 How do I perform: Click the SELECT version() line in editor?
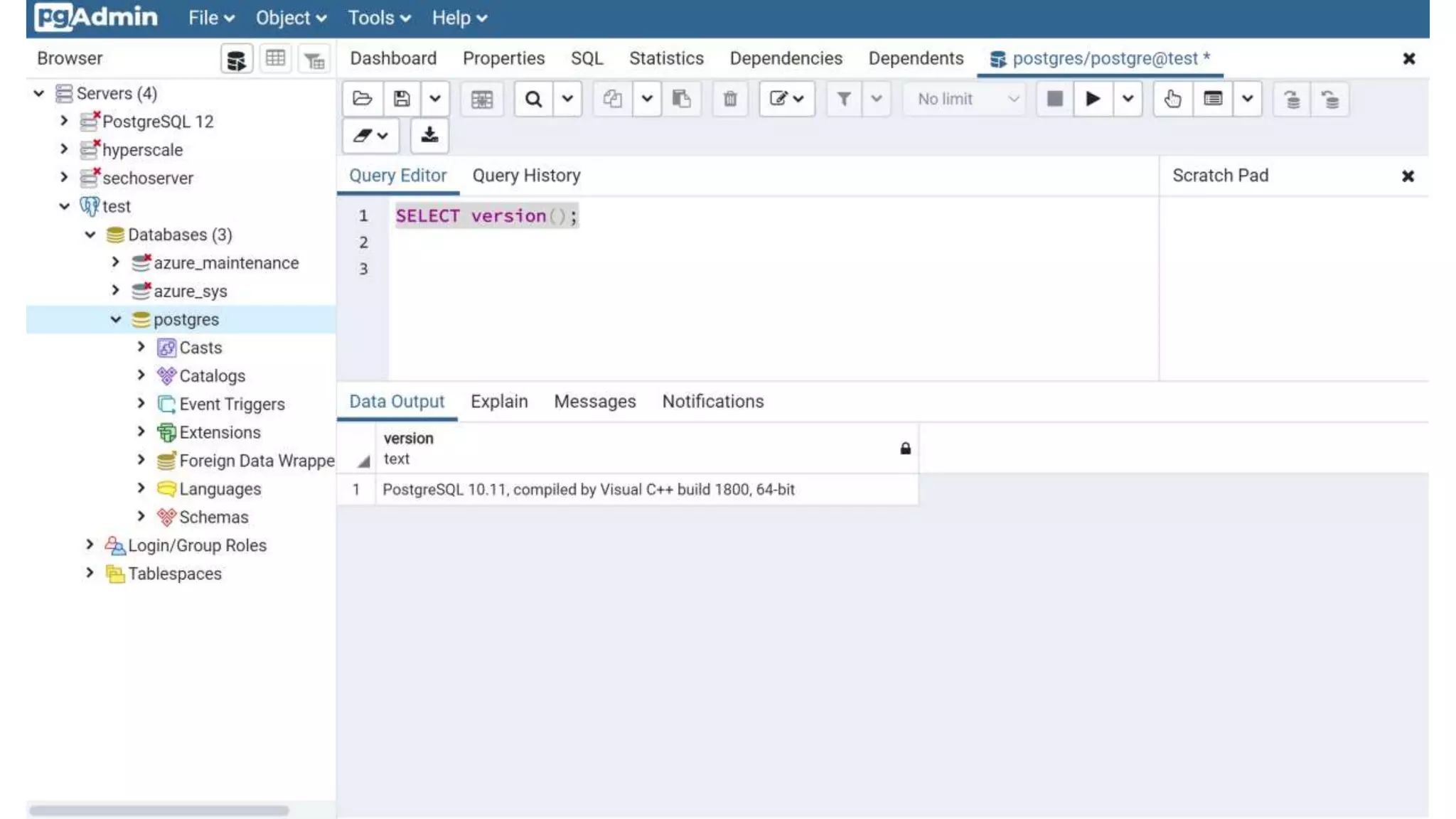pyautogui.click(x=487, y=215)
